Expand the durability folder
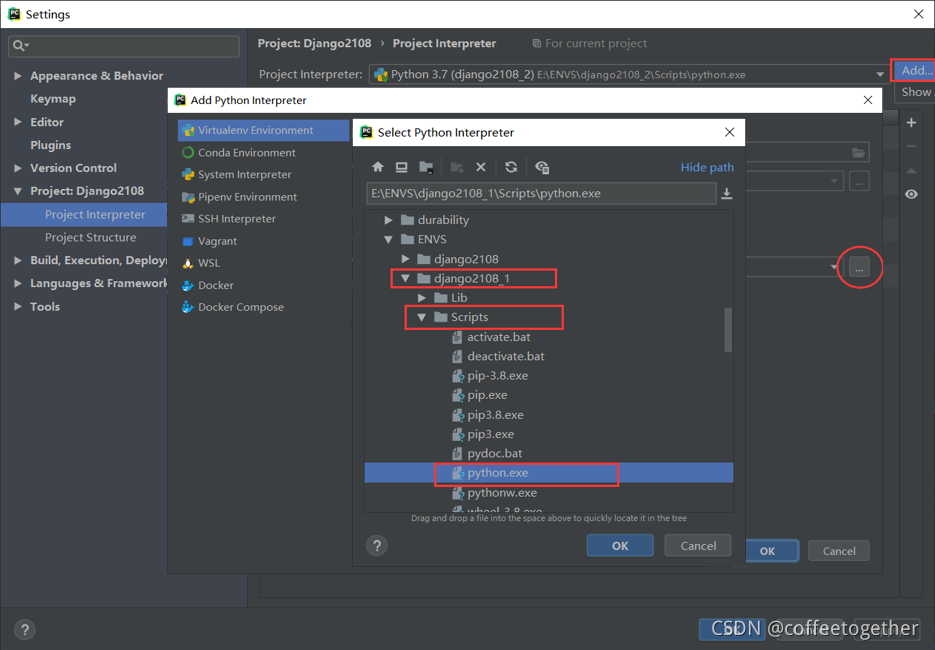The width and height of the screenshot is (935, 650). (x=388, y=220)
